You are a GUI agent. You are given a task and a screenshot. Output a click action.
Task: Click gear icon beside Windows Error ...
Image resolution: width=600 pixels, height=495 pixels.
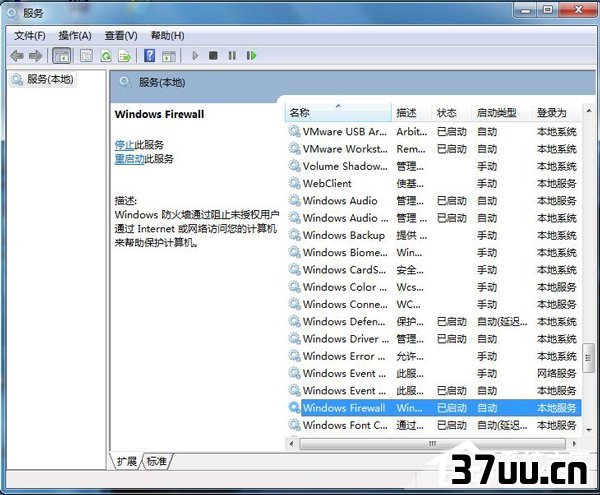(294, 356)
